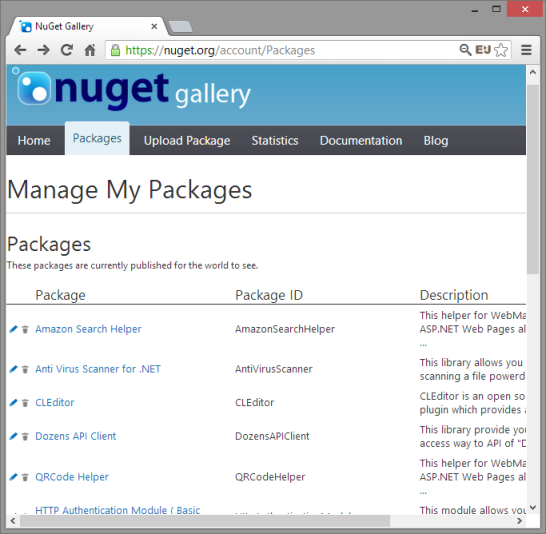Click the Manage My Packages heading

coord(130,190)
